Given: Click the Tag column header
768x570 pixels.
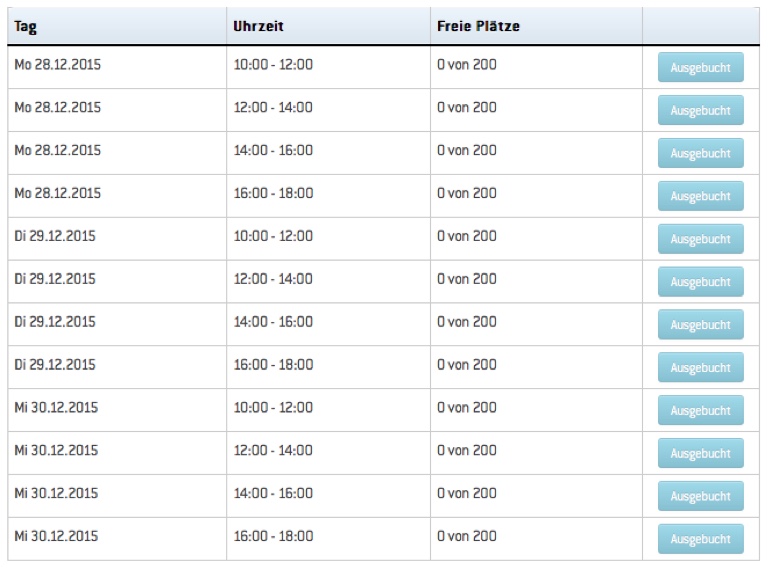Looking at the screenshot, I should tap(26, 27).
